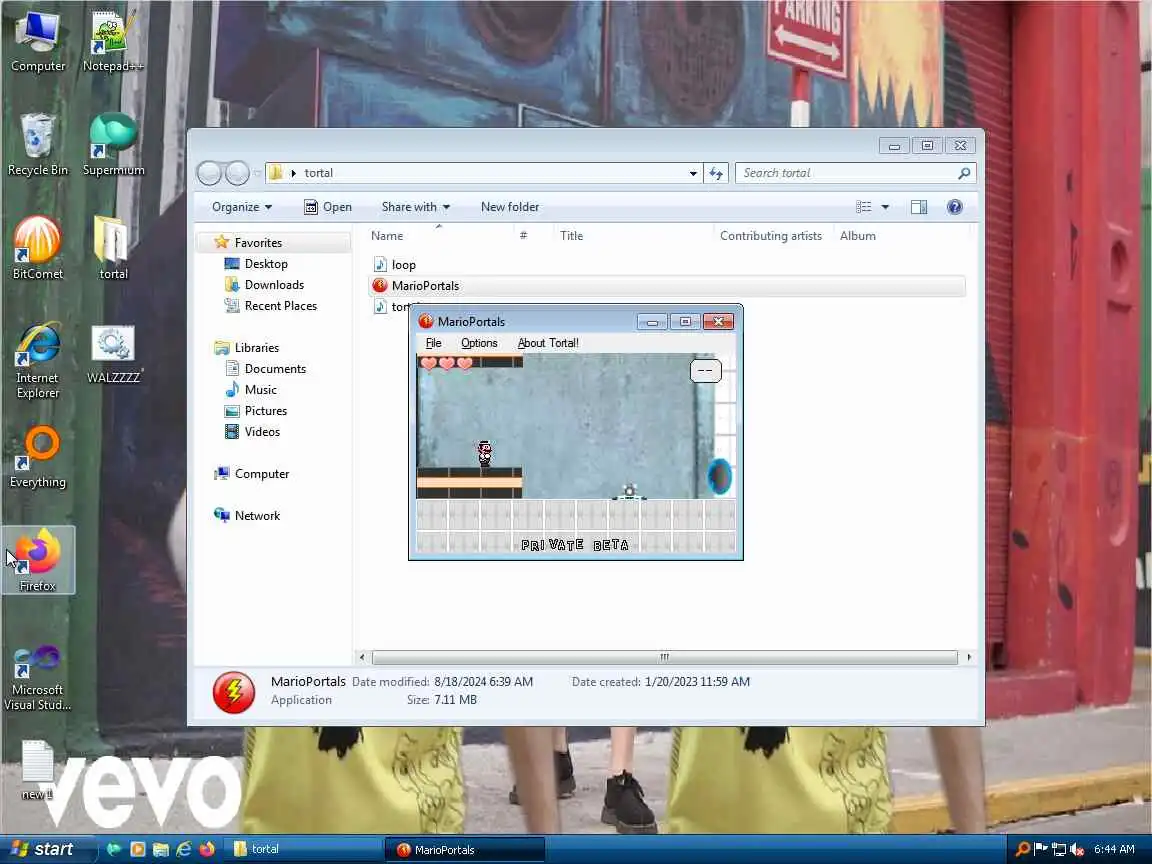The image size is (1152, 864).
Task: Open the Microsoft Visual Studio desktop shortcut
Action: [x=37, y=678]
